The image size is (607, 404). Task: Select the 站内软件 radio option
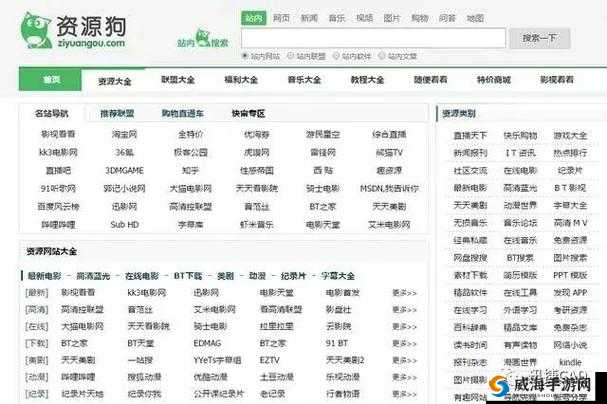pos(336,56)
